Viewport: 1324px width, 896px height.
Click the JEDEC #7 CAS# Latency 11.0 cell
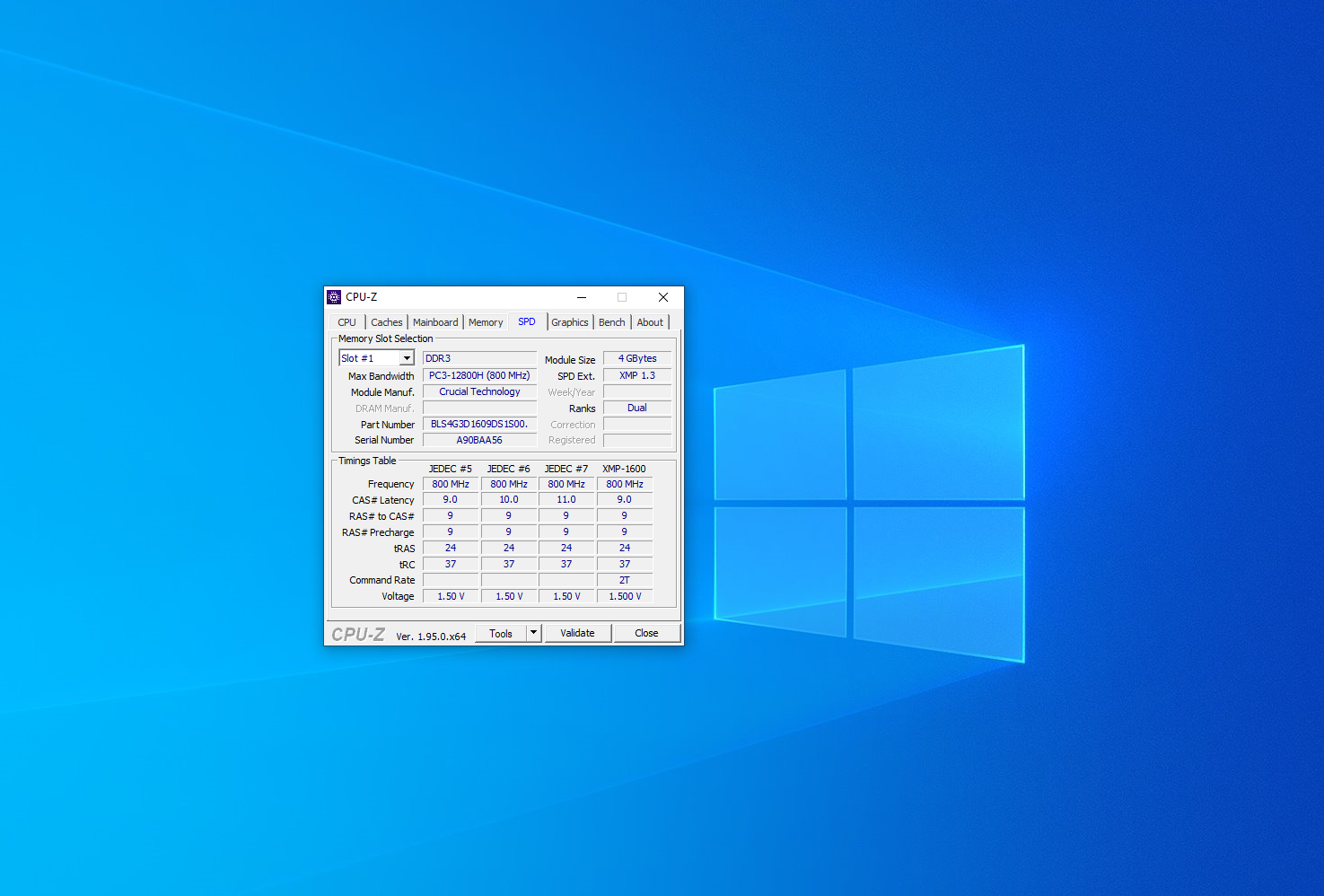(x=566, y=499)
